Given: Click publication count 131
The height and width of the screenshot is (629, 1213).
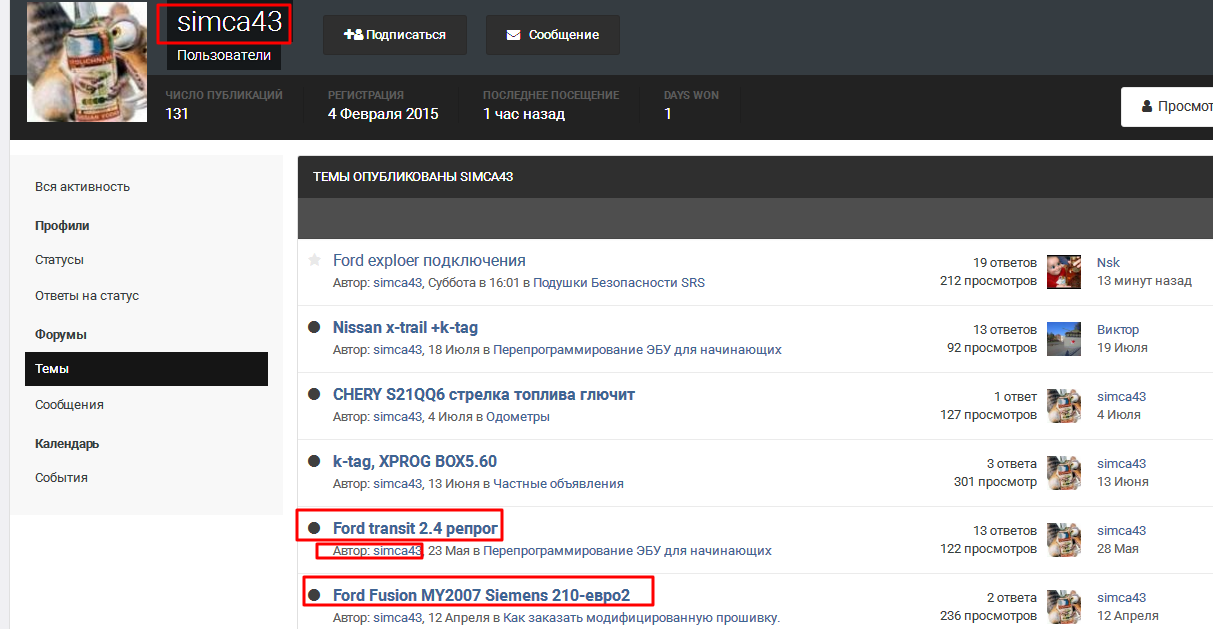Looking at the screenshot, I should tap(177, 114).
